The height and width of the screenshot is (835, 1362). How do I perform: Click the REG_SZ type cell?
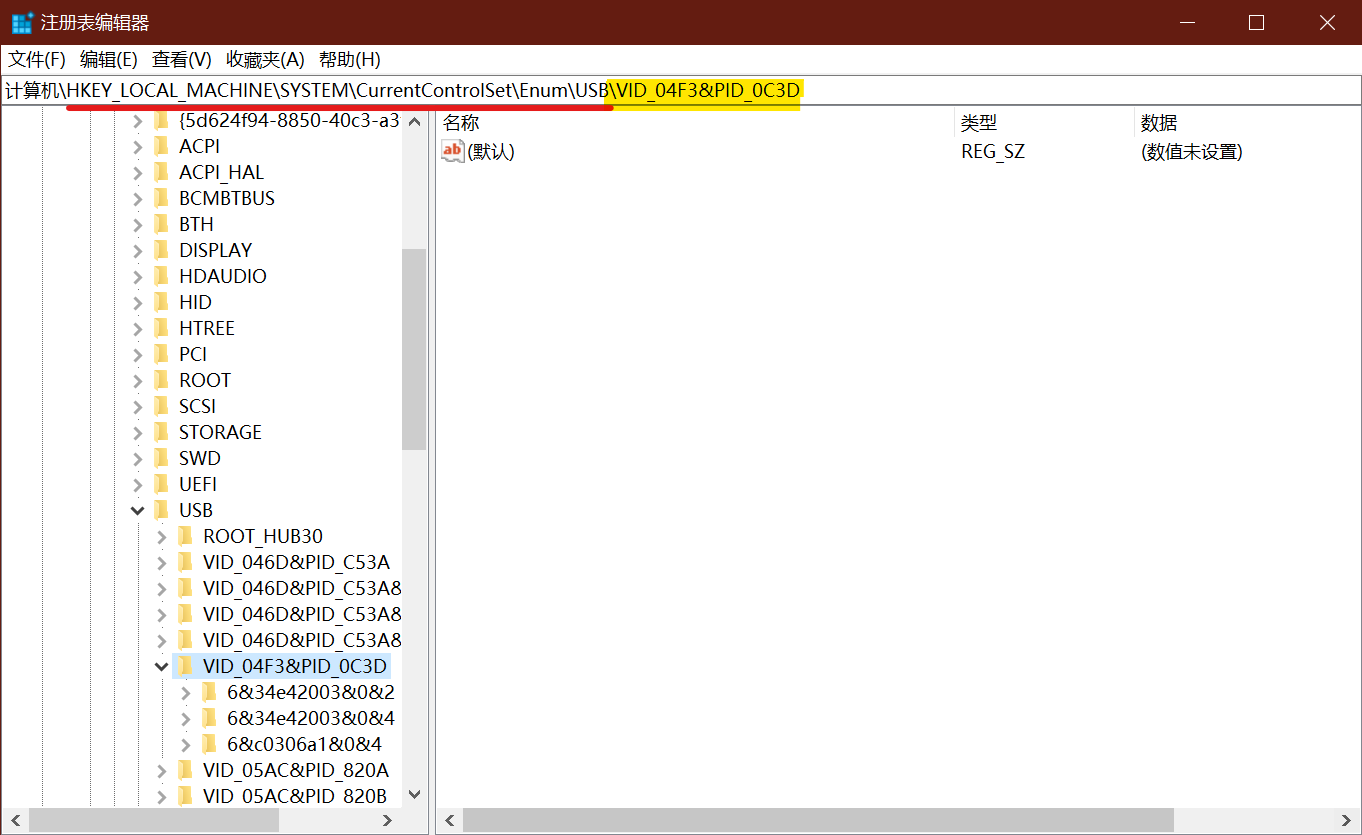993,152
